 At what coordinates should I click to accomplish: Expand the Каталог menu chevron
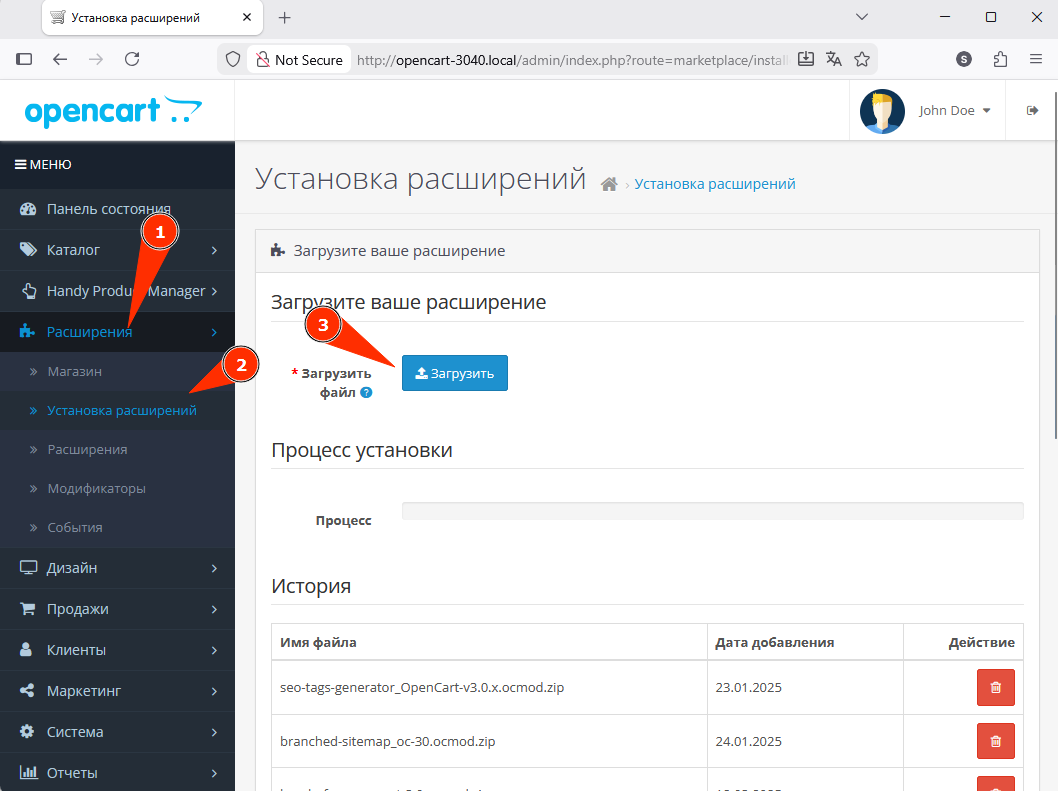coord(214,250)
